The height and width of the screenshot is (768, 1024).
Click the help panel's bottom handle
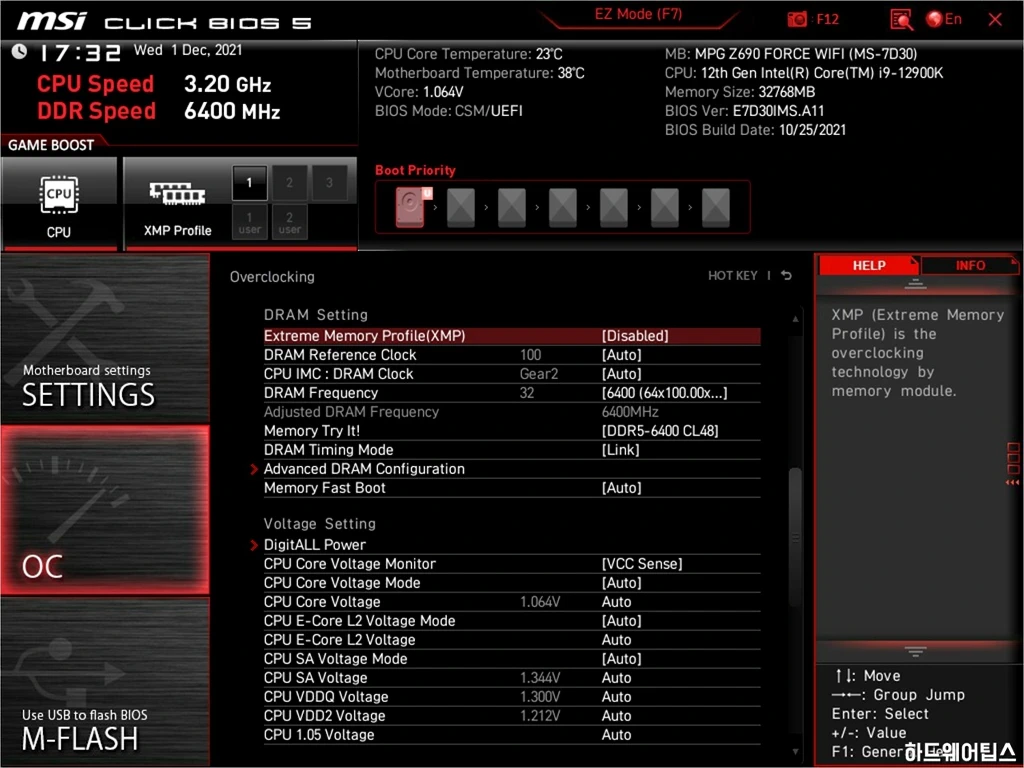[915, 651]
